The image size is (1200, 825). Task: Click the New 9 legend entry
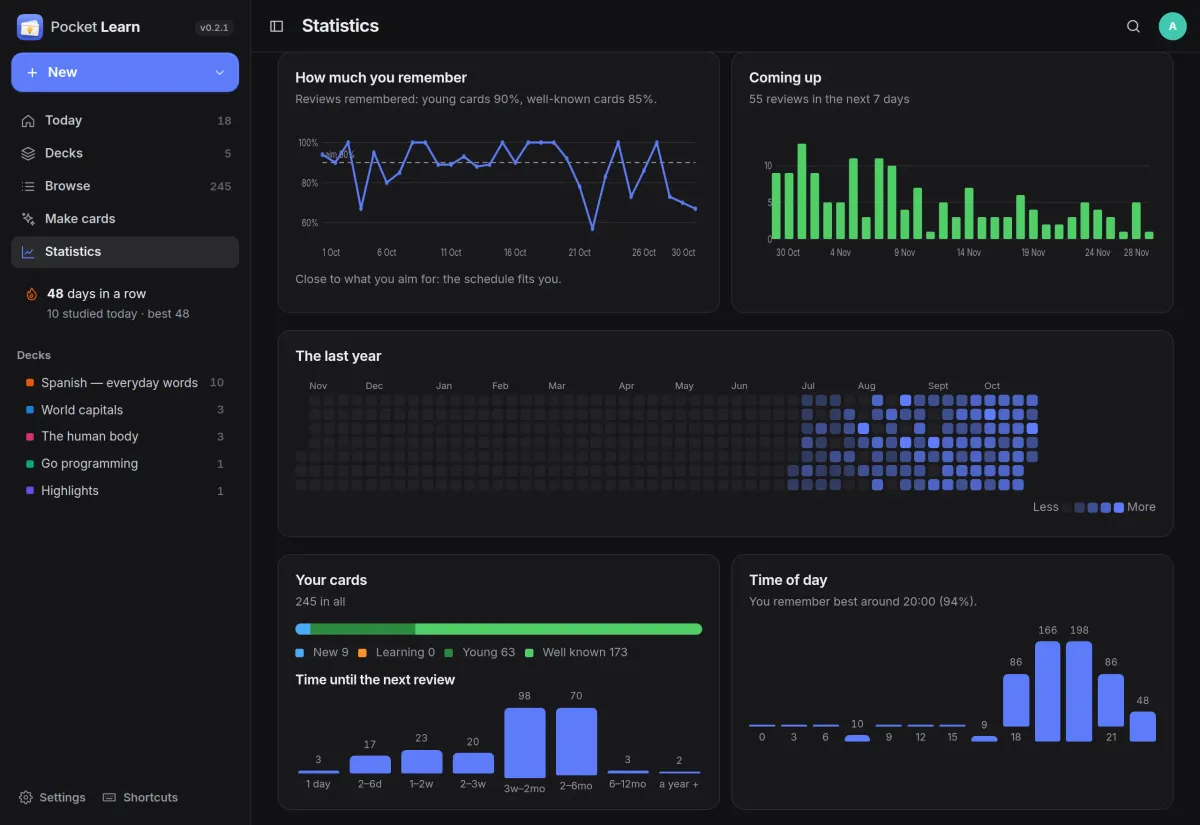[322, 652]
